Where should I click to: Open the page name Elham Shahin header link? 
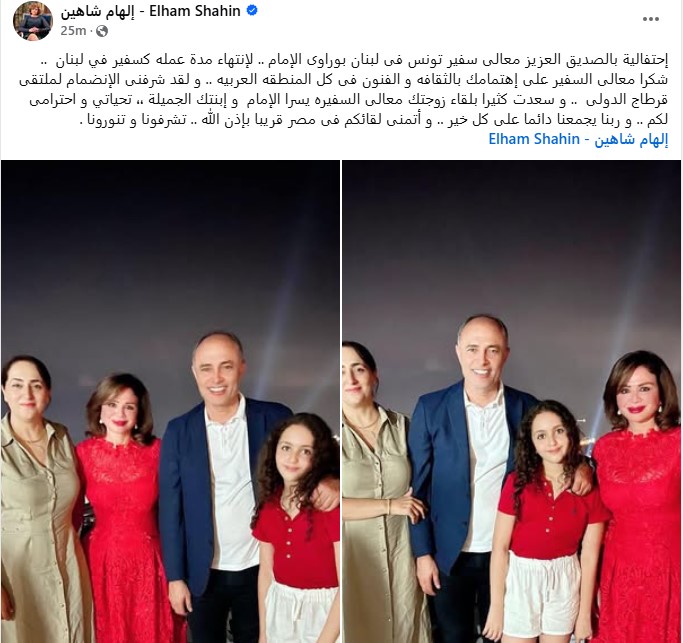[150, 11]
